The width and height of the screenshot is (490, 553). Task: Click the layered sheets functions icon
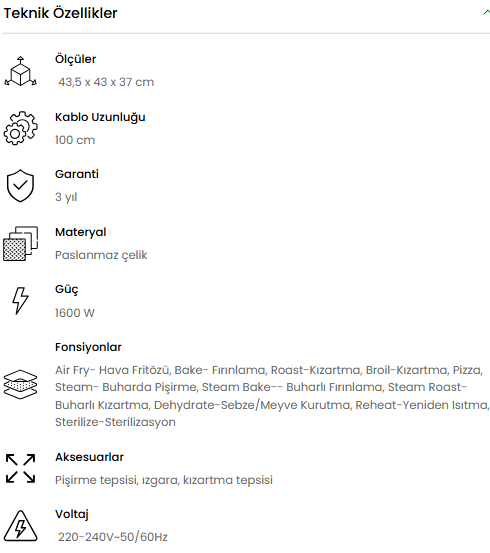(x=20, y=384)
